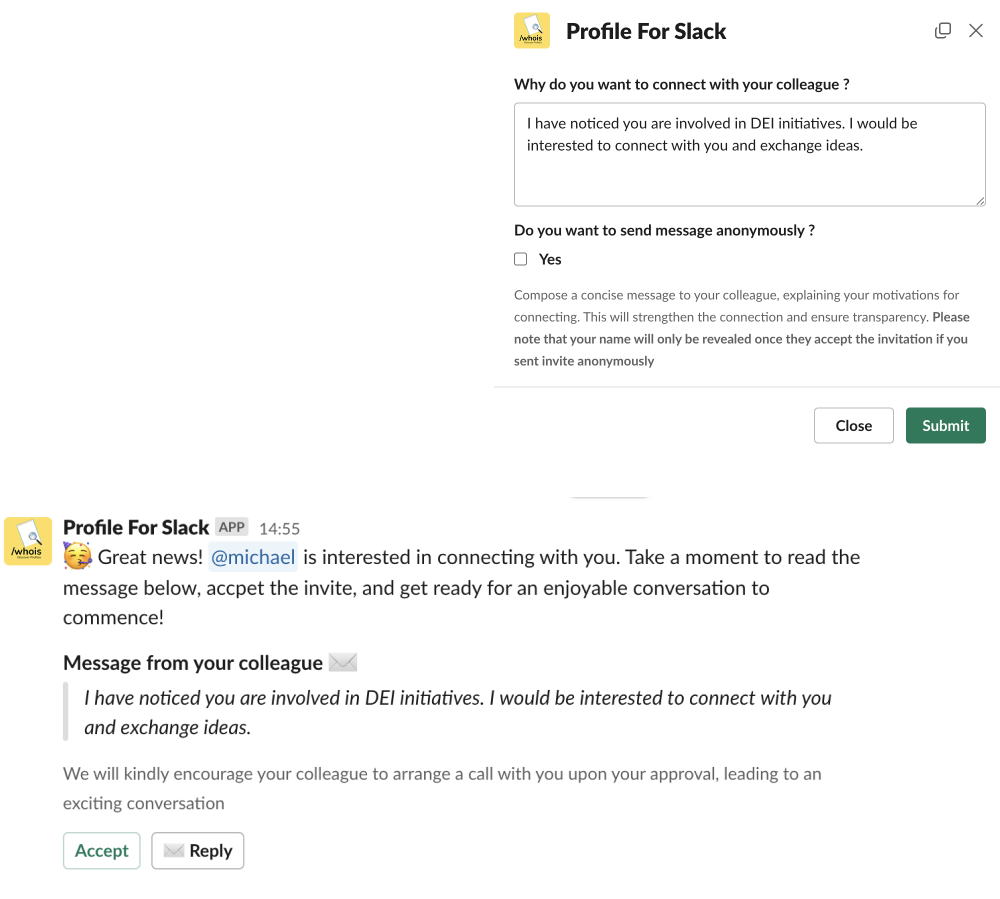
Task: Click the quoted DEI initiatives message
Action: 457,712
